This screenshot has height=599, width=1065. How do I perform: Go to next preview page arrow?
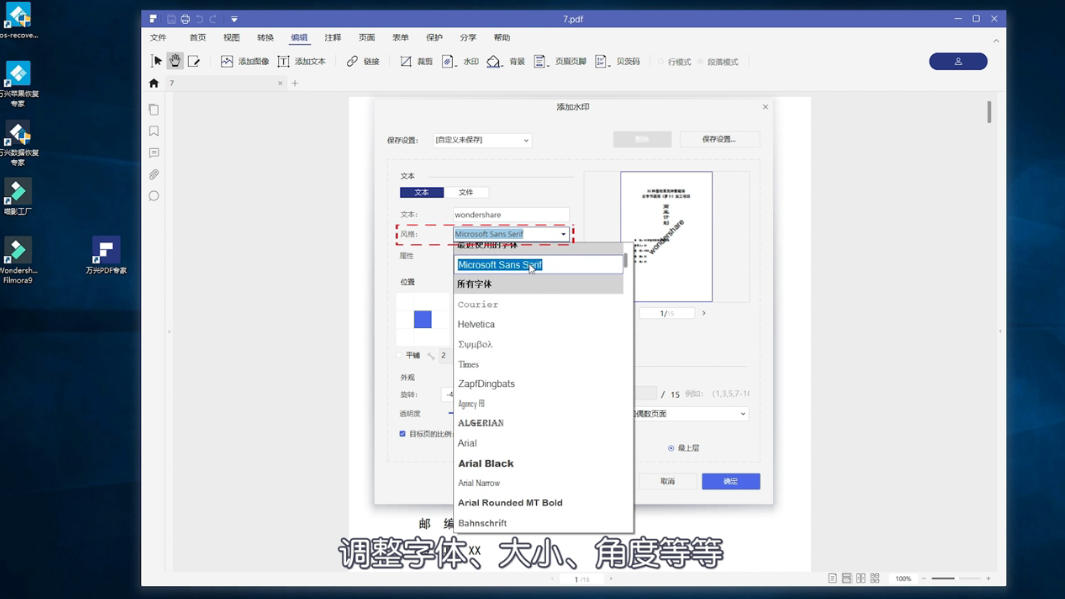click(x=704, y=313)
